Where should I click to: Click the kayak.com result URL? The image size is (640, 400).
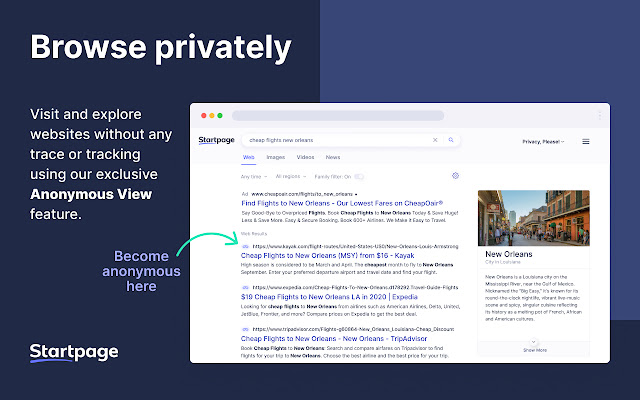tap(356, 247)
